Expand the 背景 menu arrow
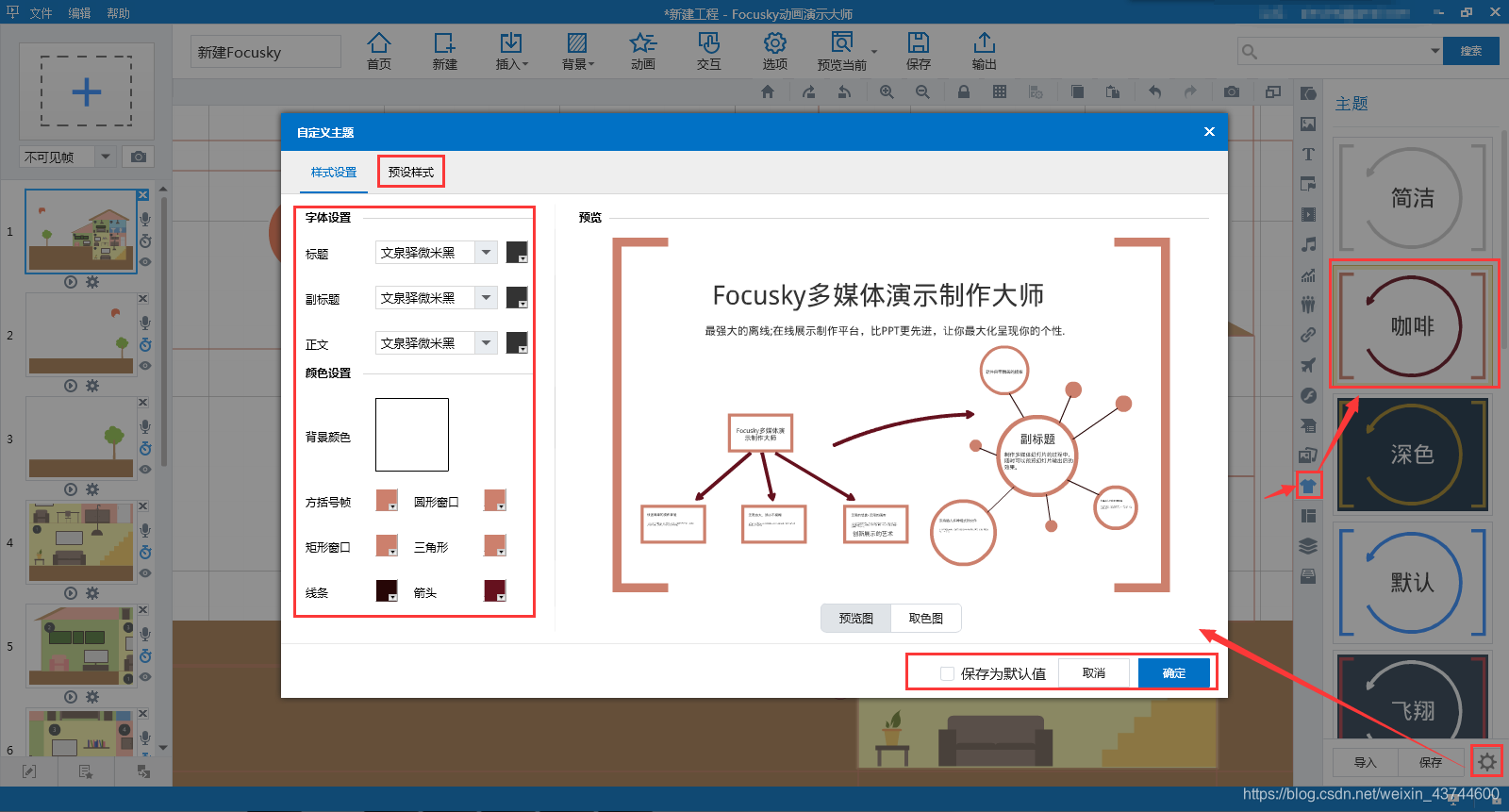The width and height of the screenshot is (1509, 812). pyautogui.click(x=591, y=65)
